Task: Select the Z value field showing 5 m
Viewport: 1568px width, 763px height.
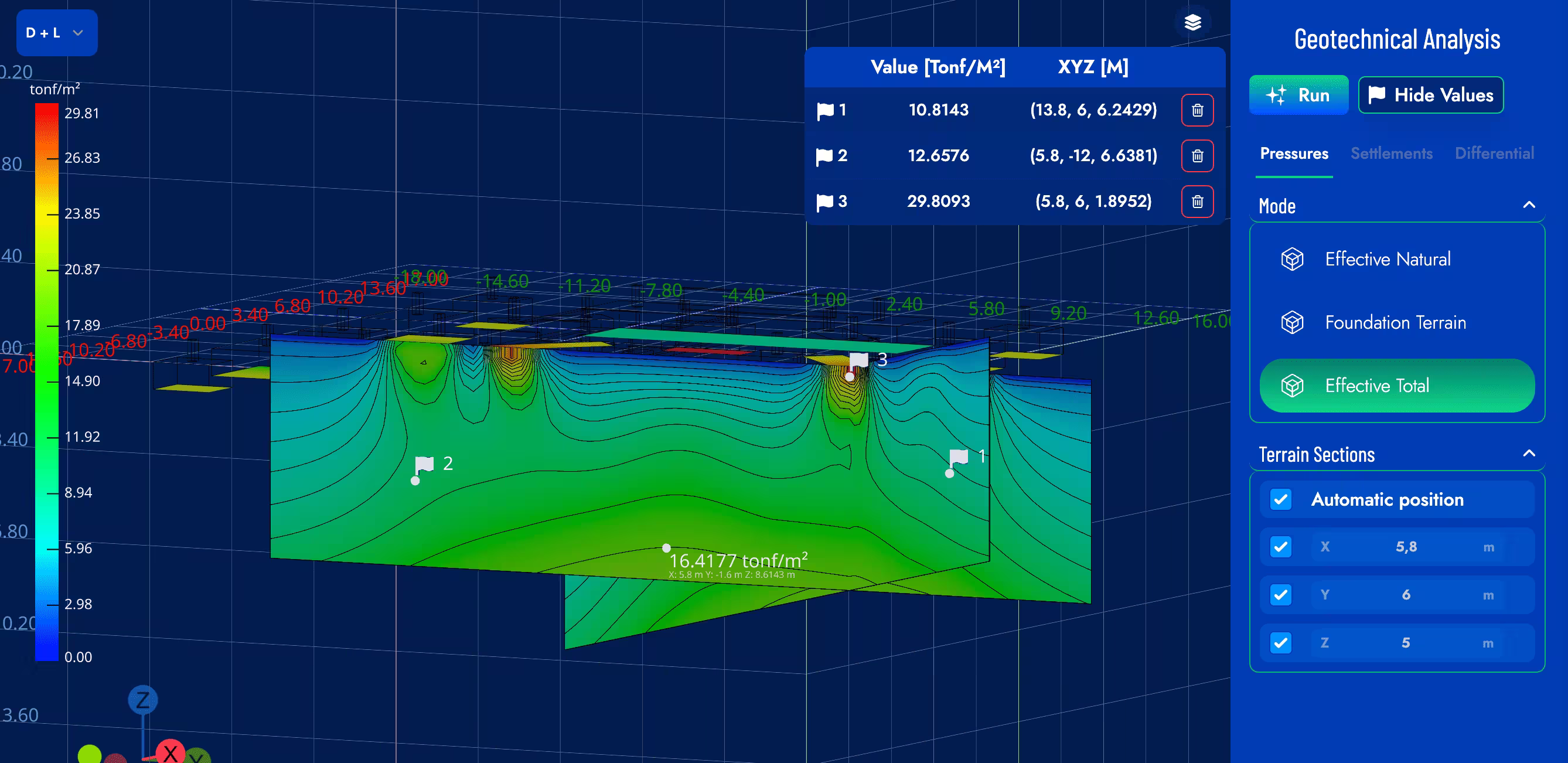Action: click(1405, 642)
